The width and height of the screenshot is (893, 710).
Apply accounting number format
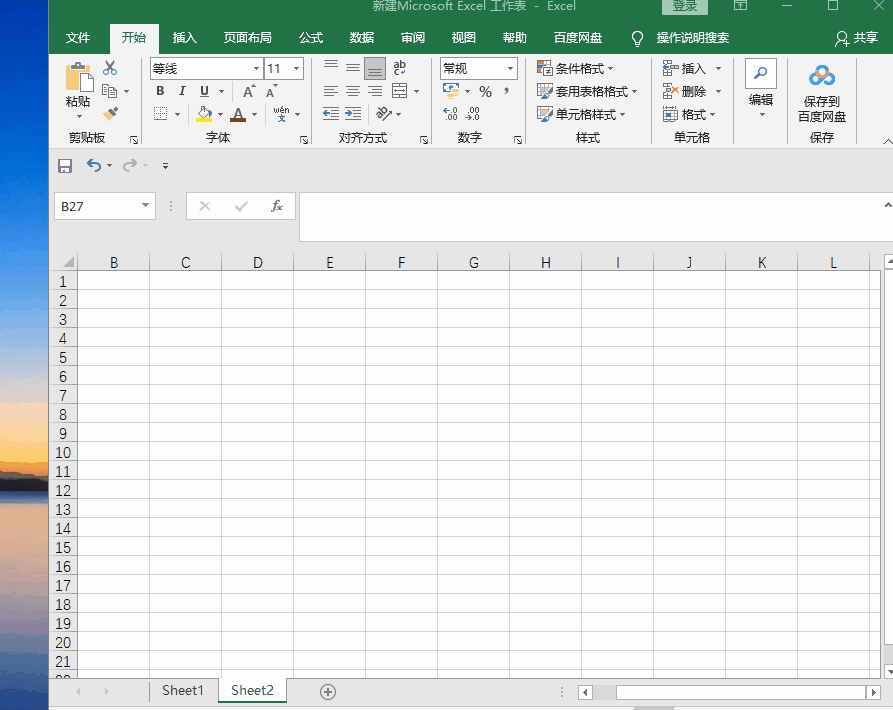451,91
